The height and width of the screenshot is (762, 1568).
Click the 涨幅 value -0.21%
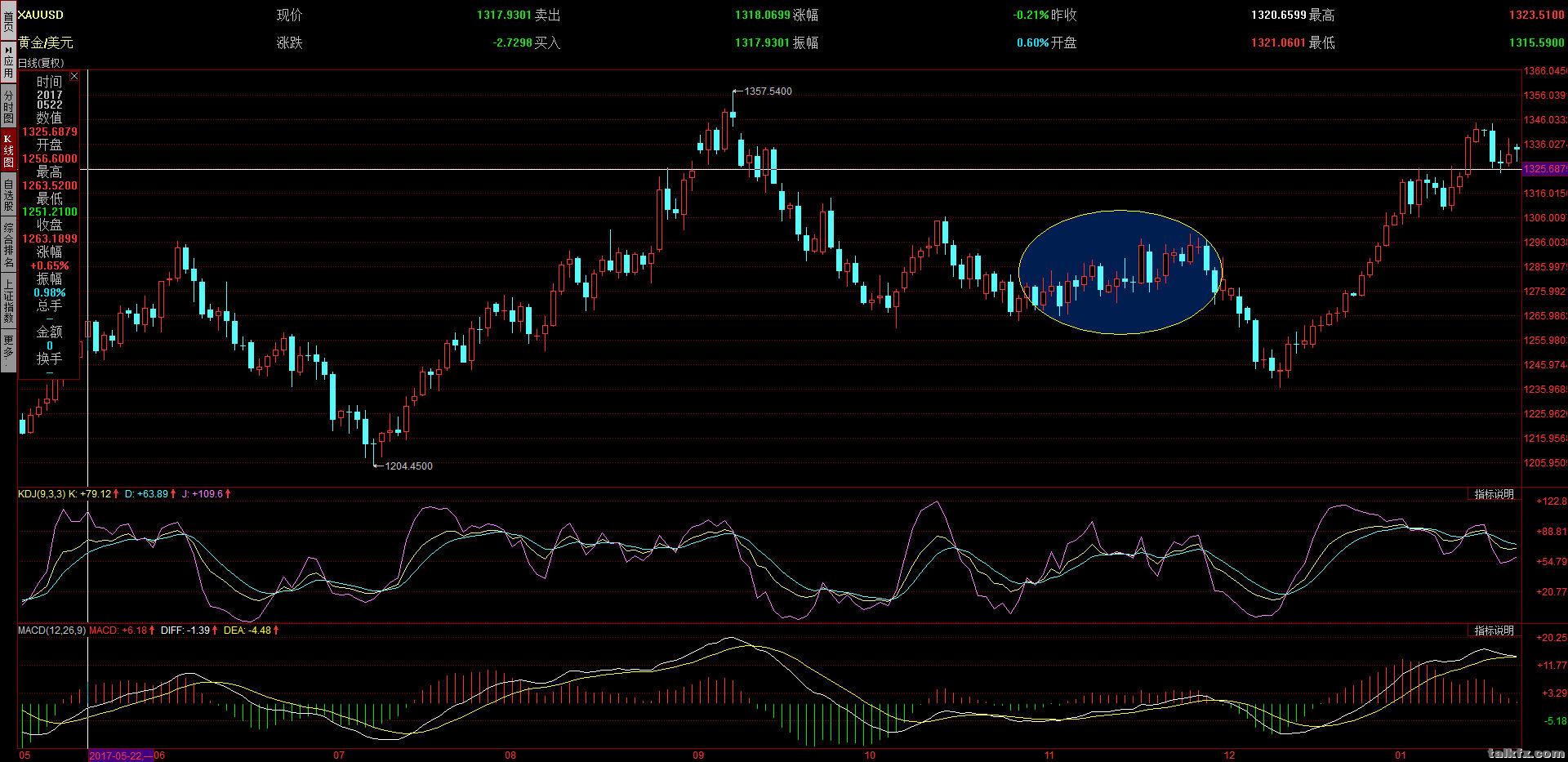coord(1031,15)
